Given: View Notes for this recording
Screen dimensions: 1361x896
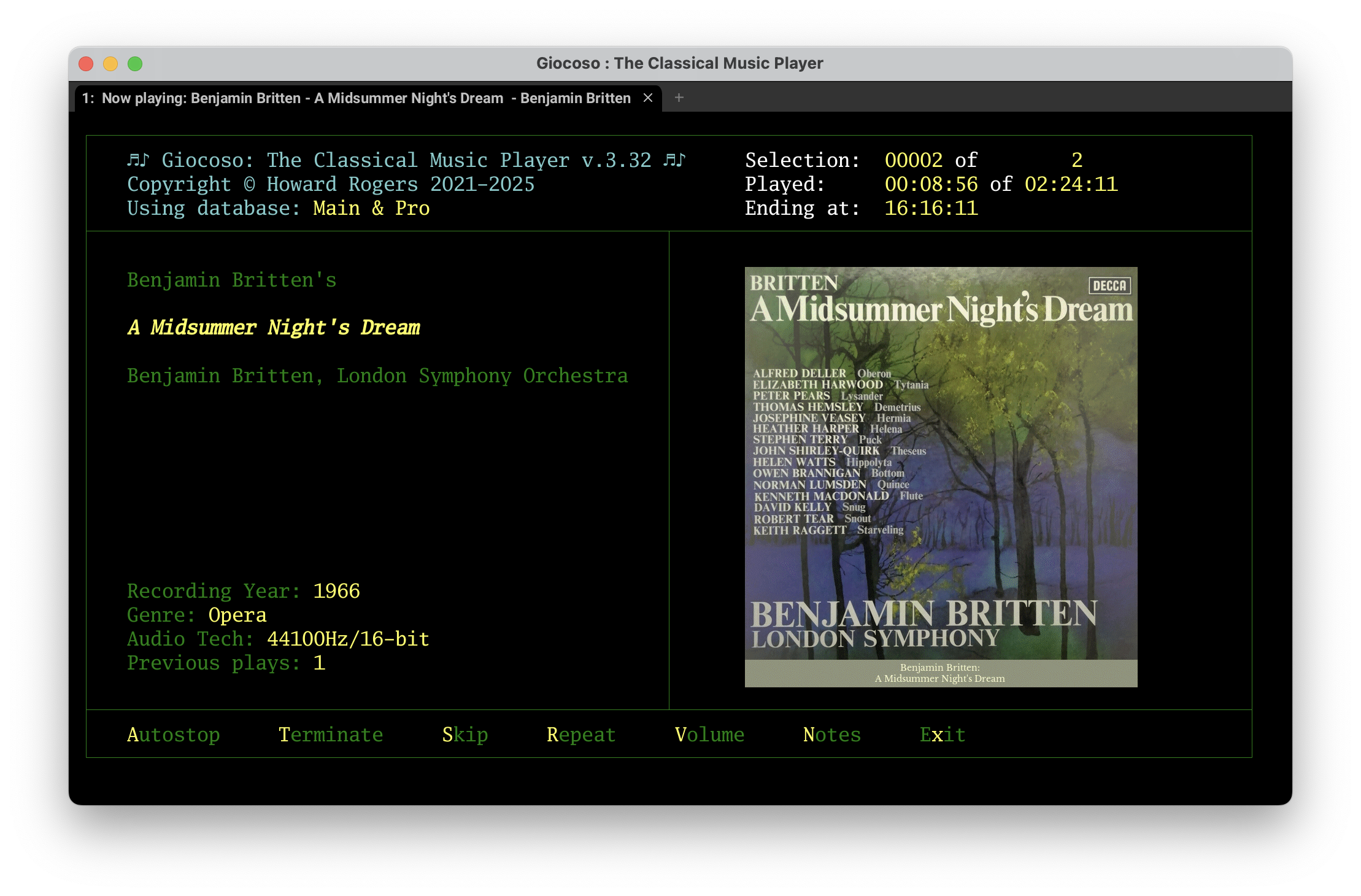Looking at the screenshot, I should coord(831,734).
